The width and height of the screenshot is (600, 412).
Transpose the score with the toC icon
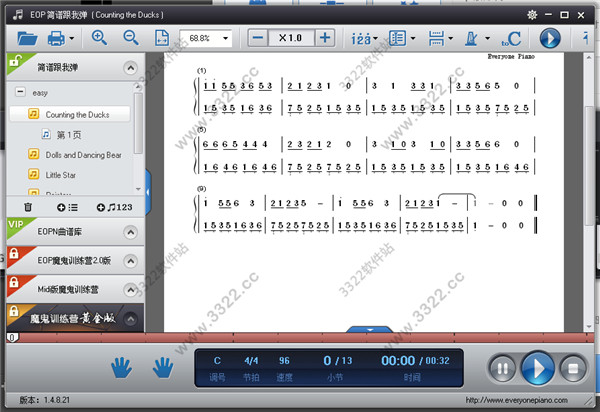[x=511, y=38]
